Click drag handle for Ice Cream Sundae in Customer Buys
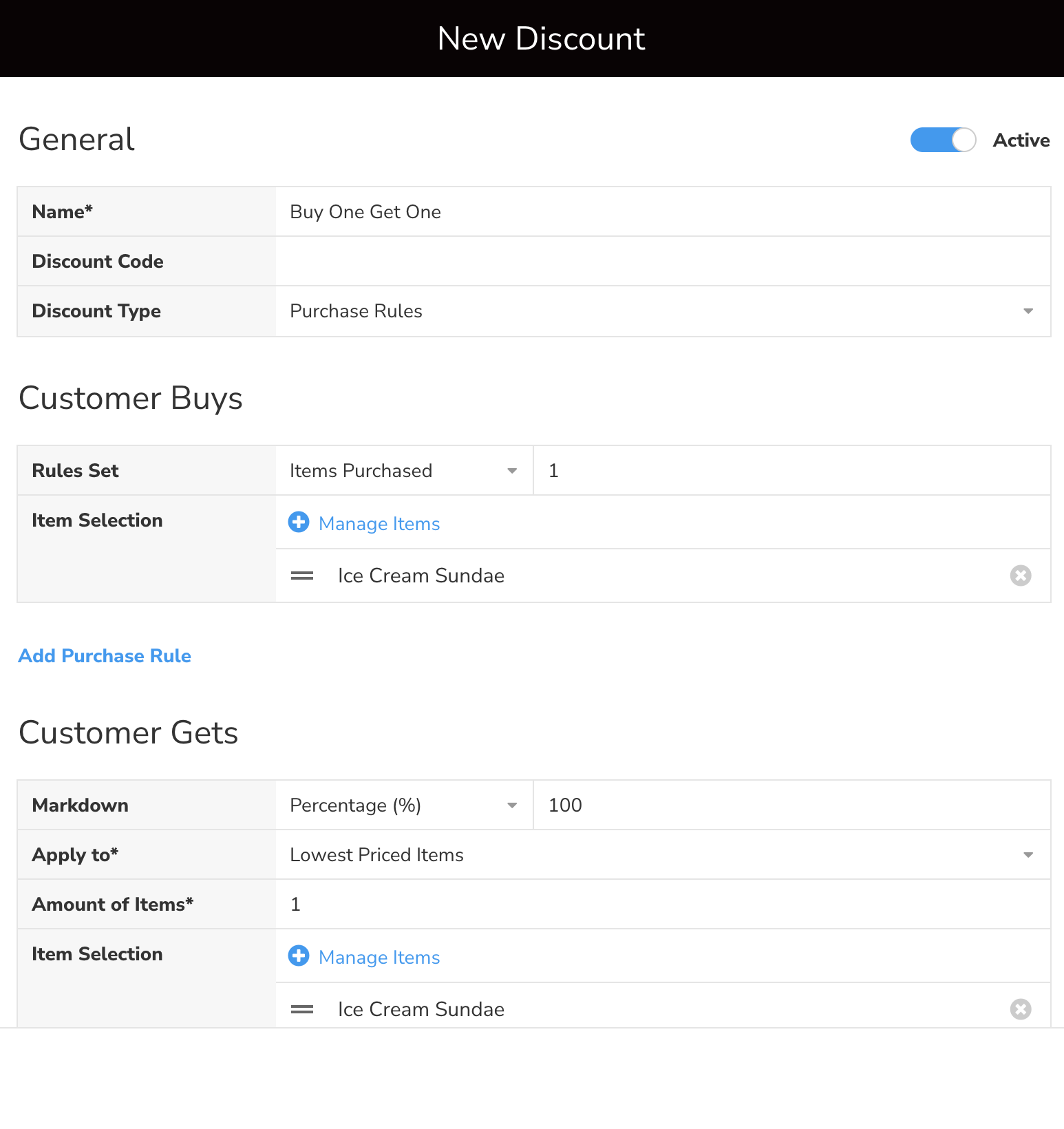 tap(302, 576)
